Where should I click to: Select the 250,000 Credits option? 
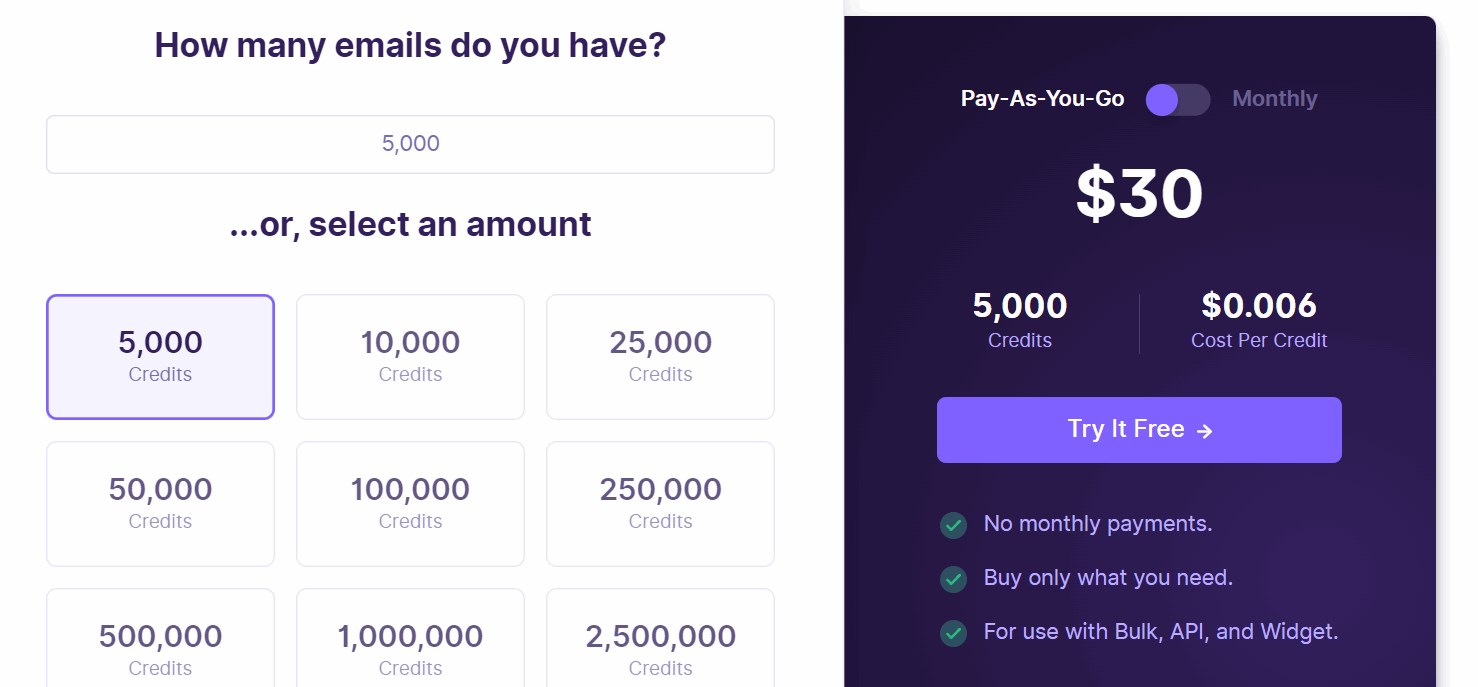[x=660, y=503]
